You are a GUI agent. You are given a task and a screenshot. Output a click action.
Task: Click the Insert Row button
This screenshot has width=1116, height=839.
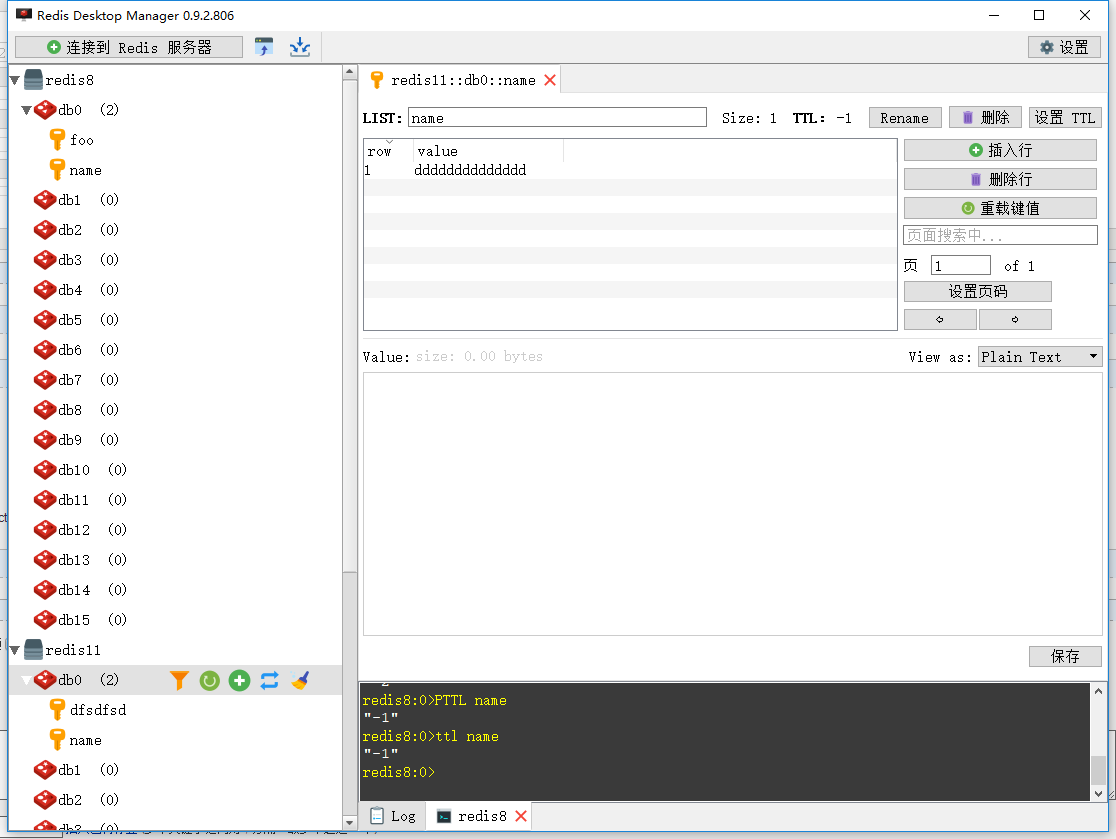click(1000, 150)
